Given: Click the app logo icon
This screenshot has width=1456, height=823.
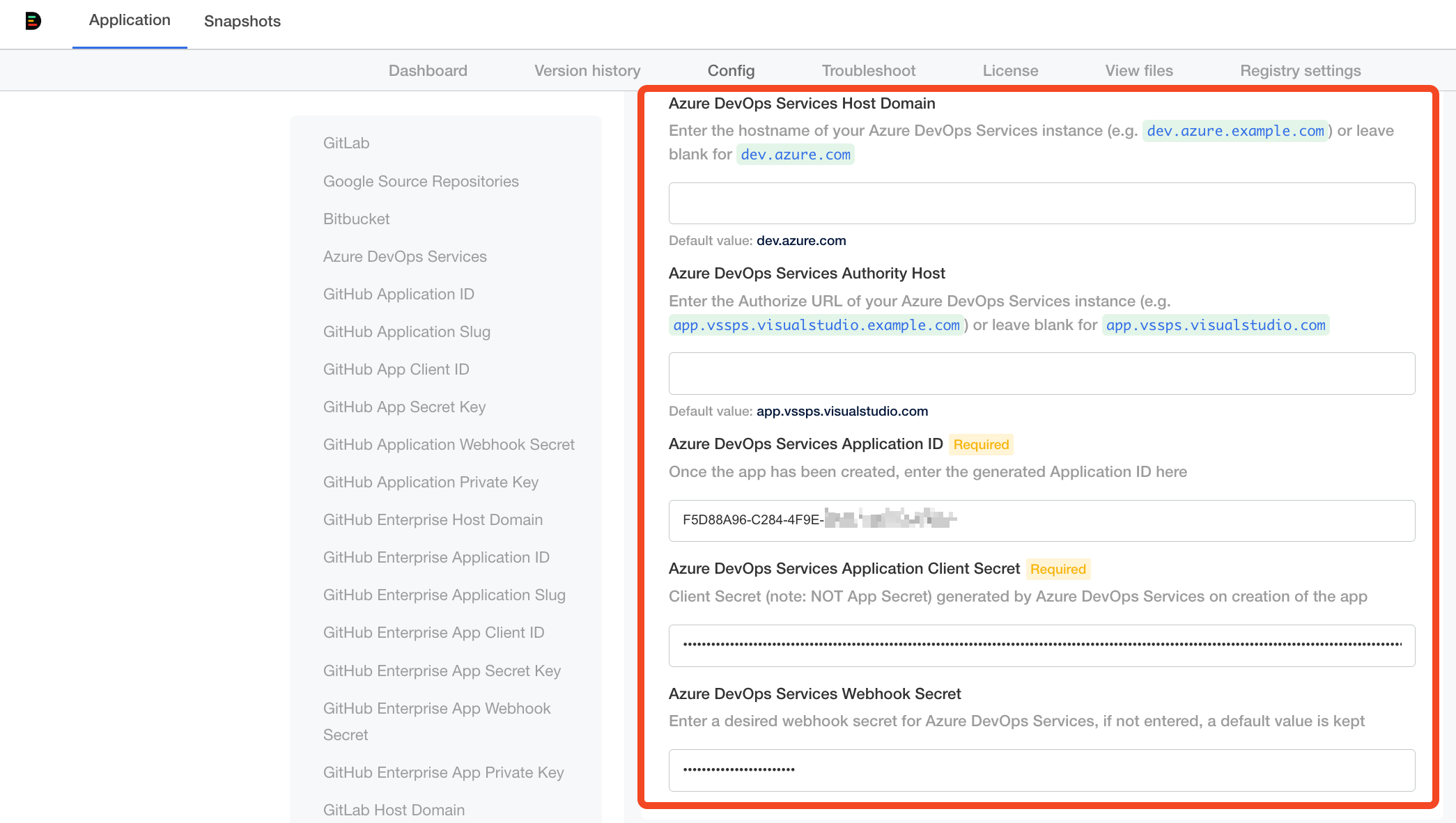Looking at the screenshot, I should pos(33,21).
